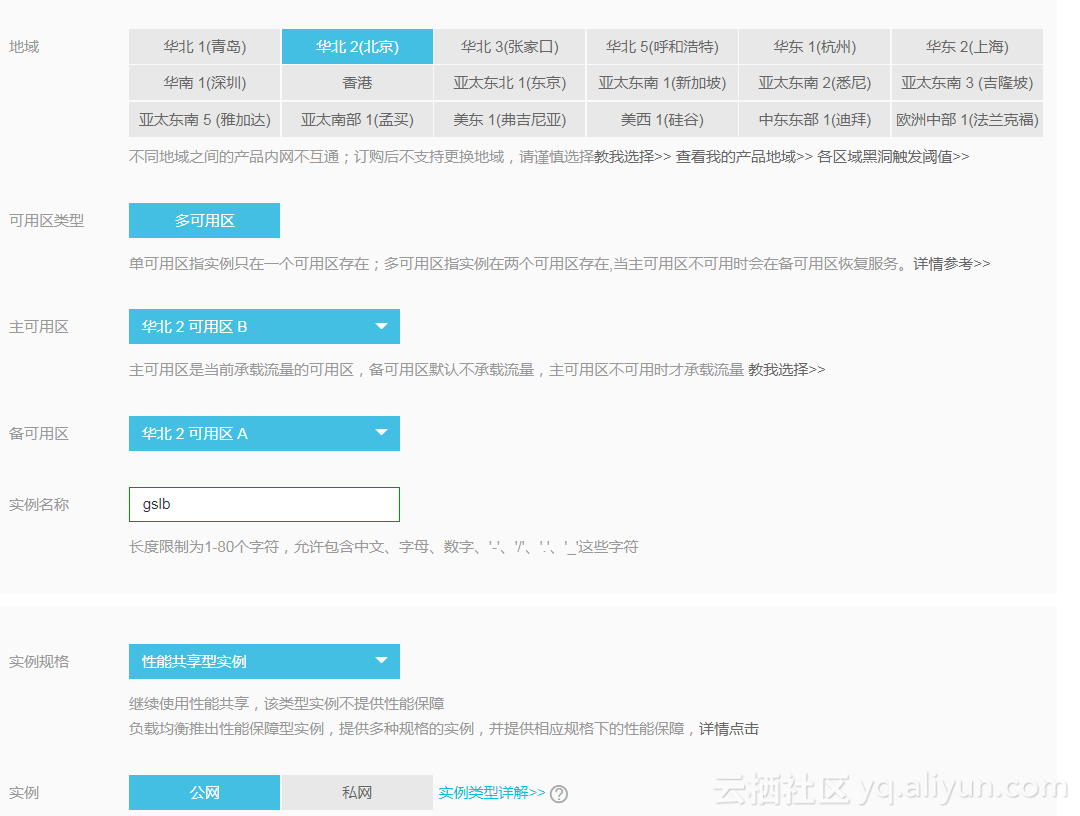Select region 华北 5(呼和浩特)
The height and width of the screenshot is (816, 1080).
(x=662, y=47)
